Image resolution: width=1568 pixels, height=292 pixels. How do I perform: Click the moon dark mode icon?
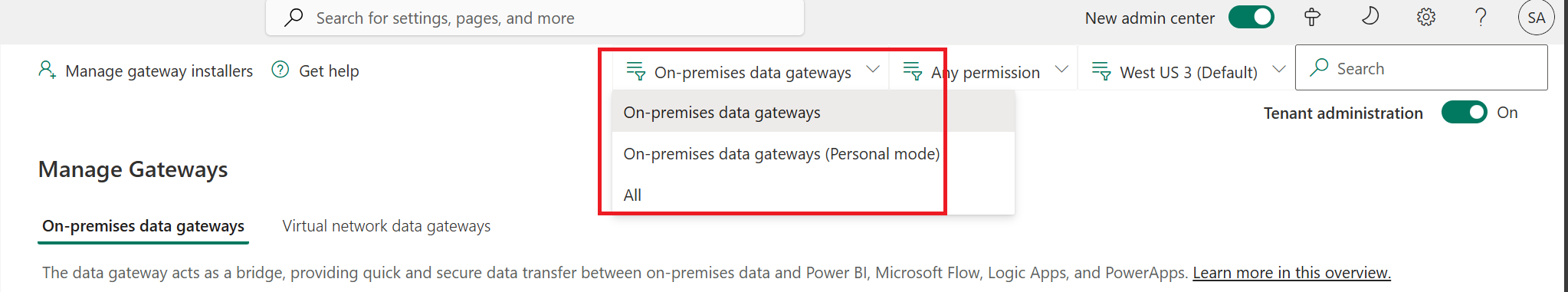[1370, 16]
